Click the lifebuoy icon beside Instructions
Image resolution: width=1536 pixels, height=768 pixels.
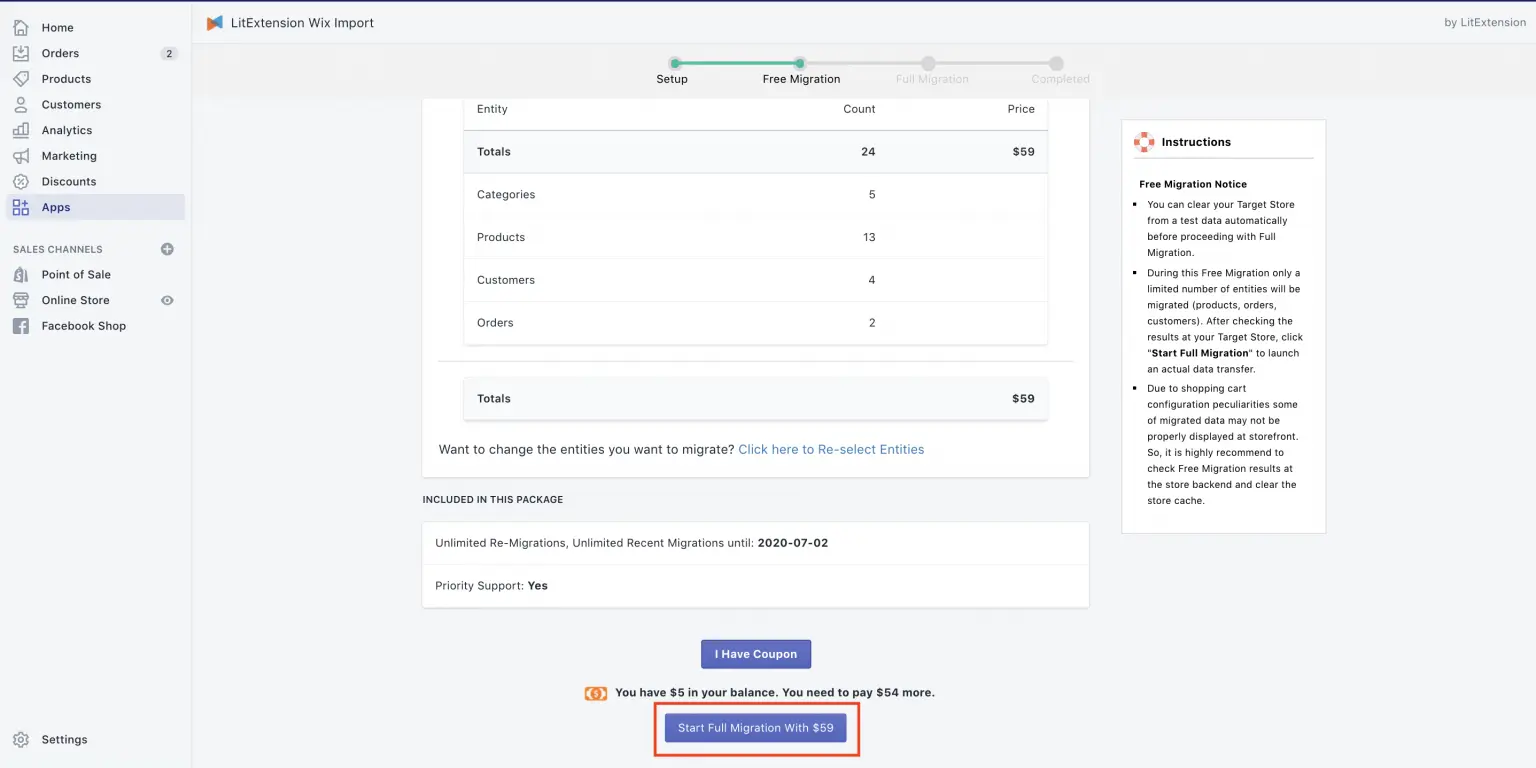pyautogui.click(x=1144, y=142)
